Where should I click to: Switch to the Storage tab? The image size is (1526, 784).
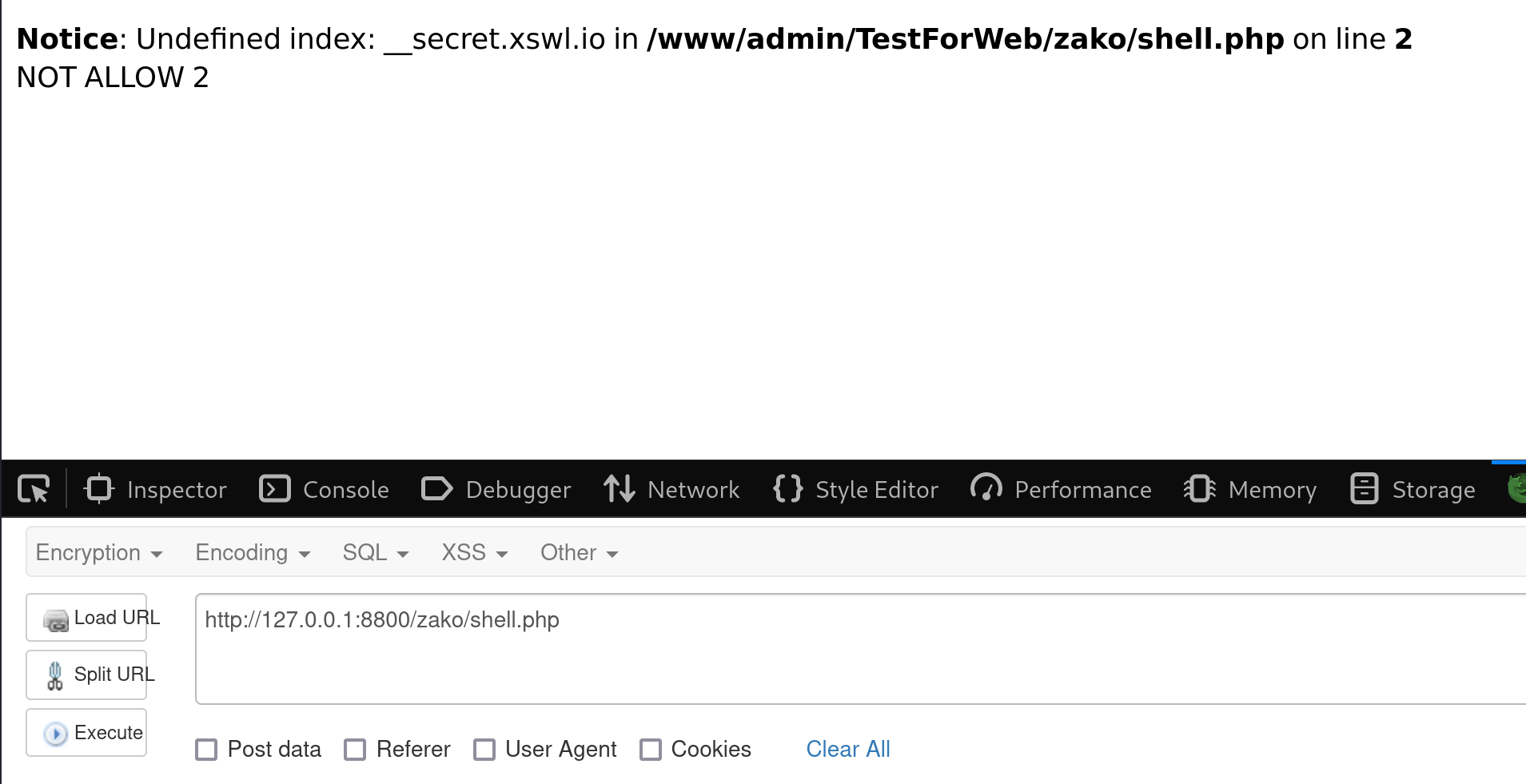coord(1412,489)
